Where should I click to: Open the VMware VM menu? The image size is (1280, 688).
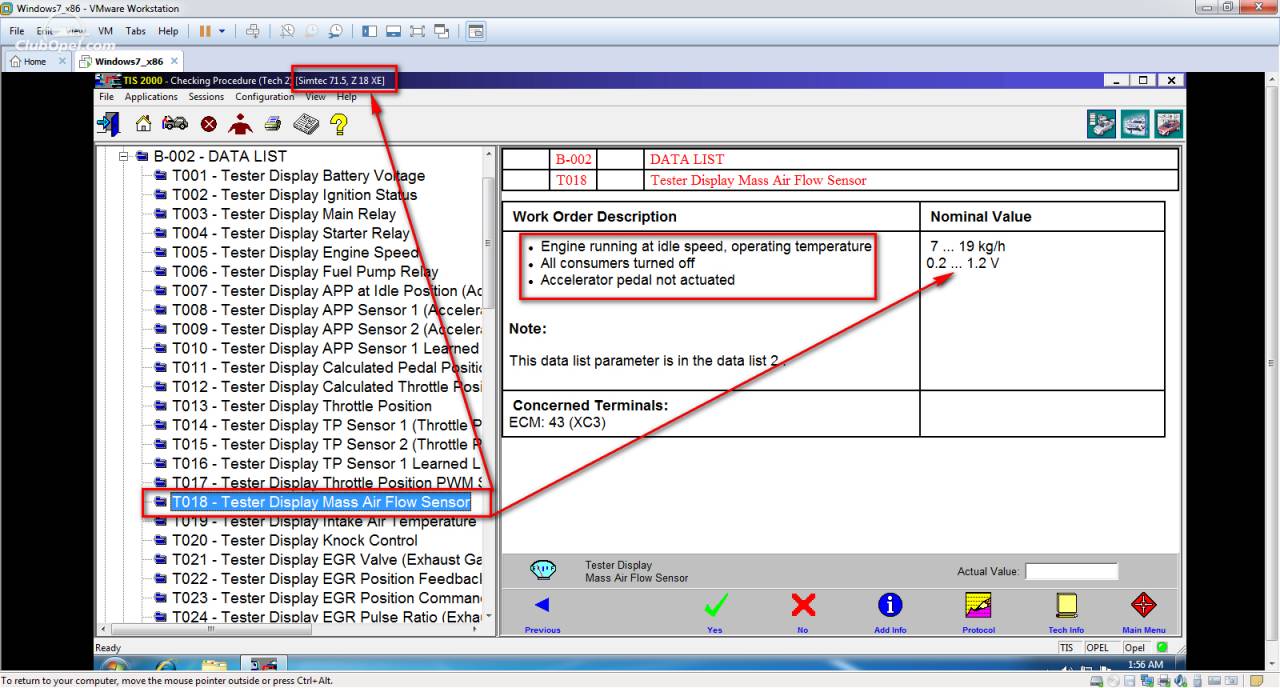(106, 31)
